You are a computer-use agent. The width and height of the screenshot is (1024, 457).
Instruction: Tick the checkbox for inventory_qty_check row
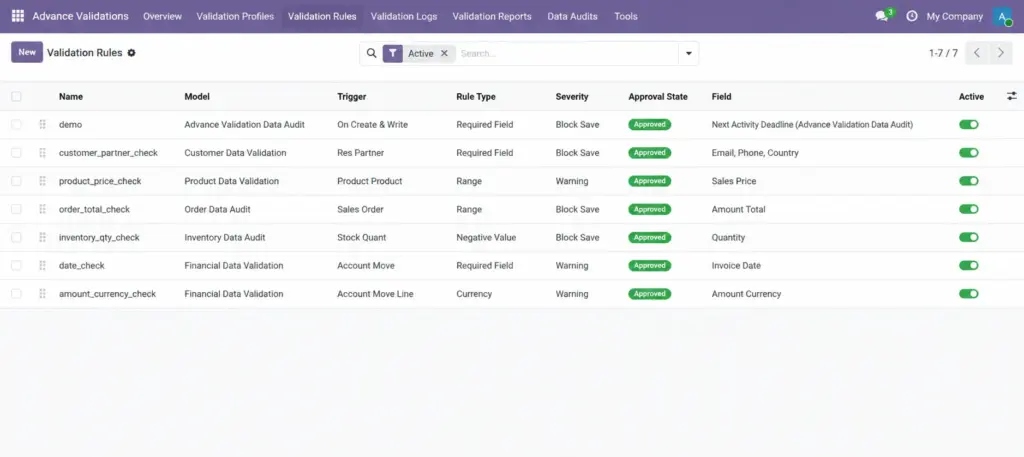[16, 238]
